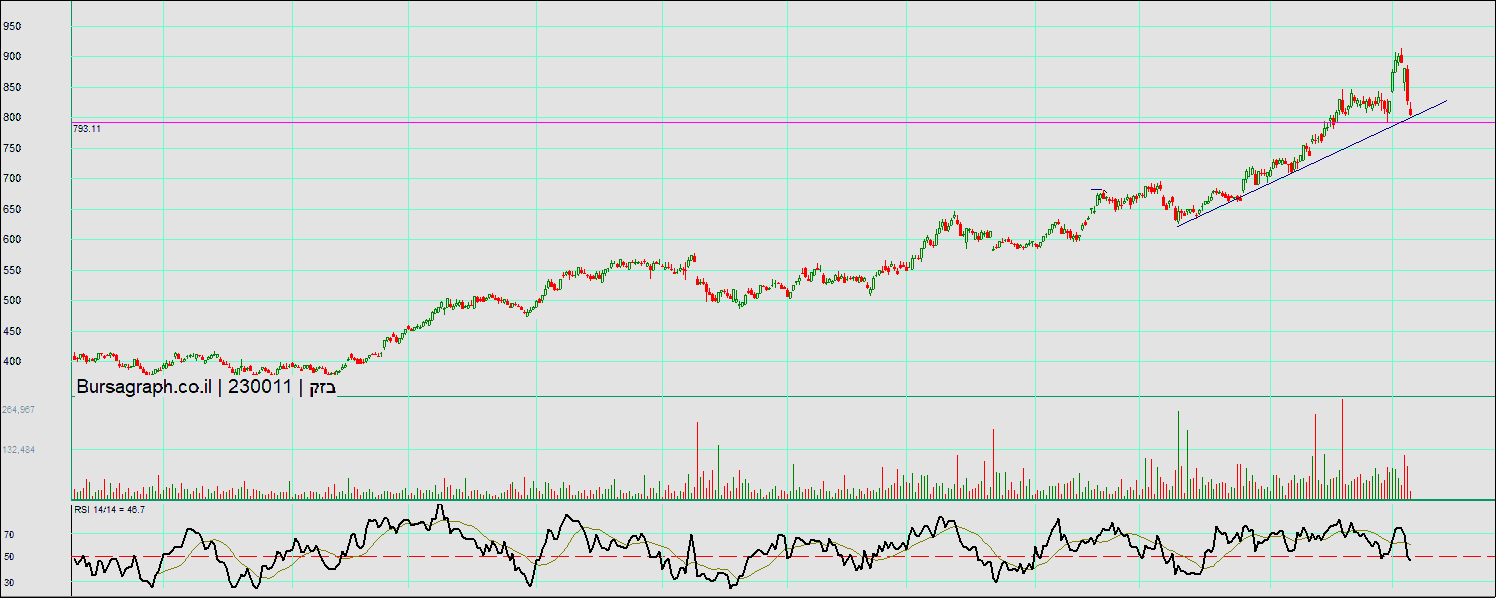Click the 900 price axis label

pyautogui.click(x=12, y=57)
